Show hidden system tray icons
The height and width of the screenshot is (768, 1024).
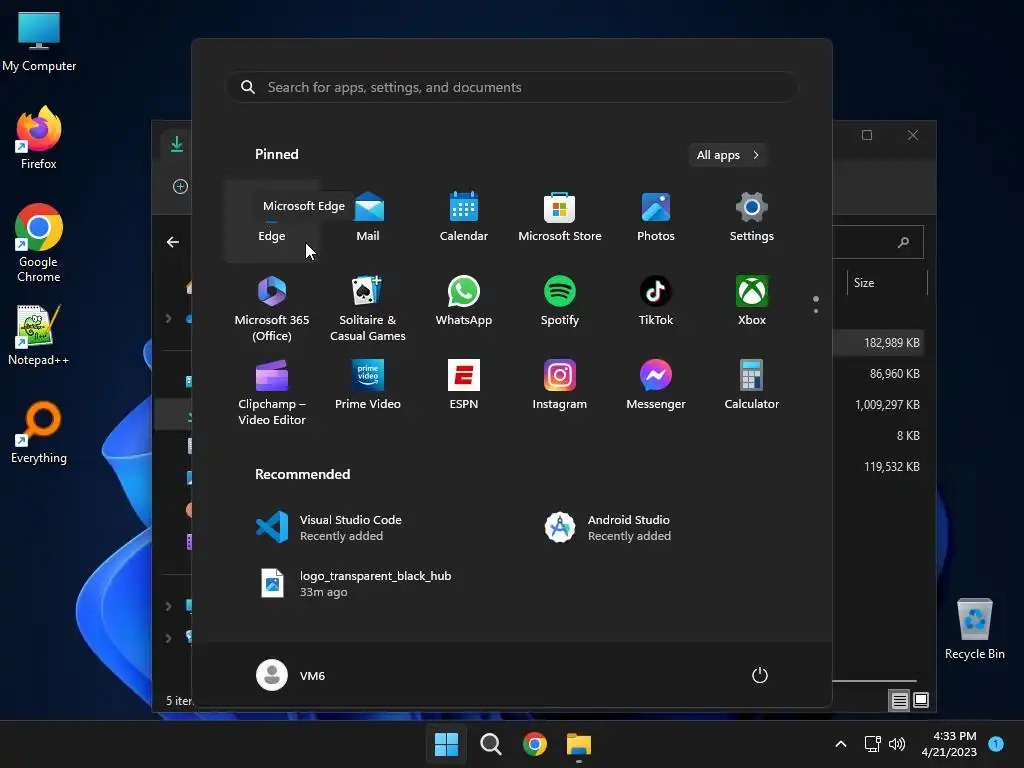[841, 744]
